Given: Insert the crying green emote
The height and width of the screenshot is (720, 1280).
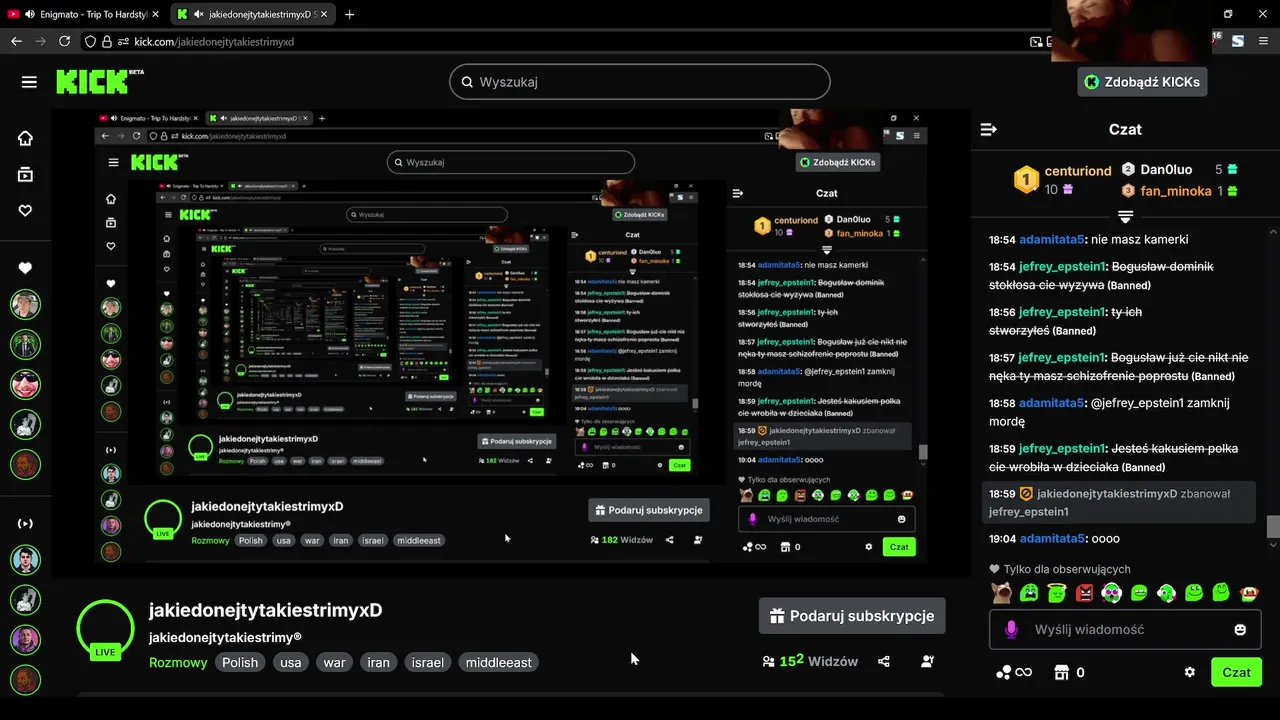Looking at the screenshot, I should 1029,593.
